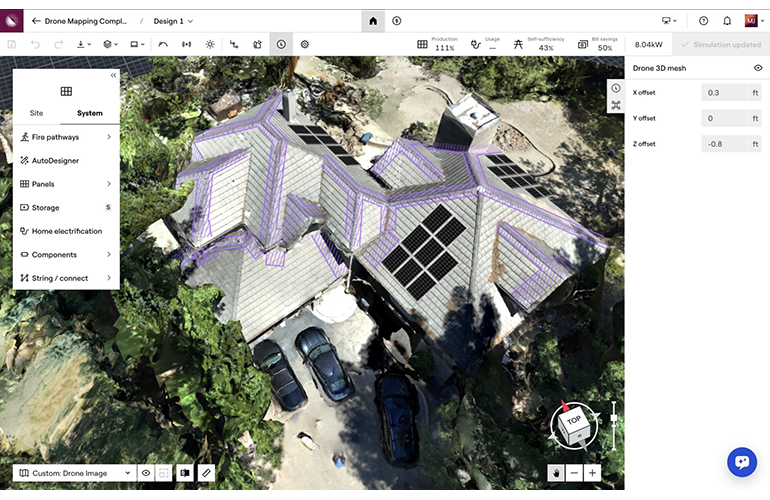Go back using the arrow beside Drone Mapping
Screen dimensions: 770x500
coord(35,21)
